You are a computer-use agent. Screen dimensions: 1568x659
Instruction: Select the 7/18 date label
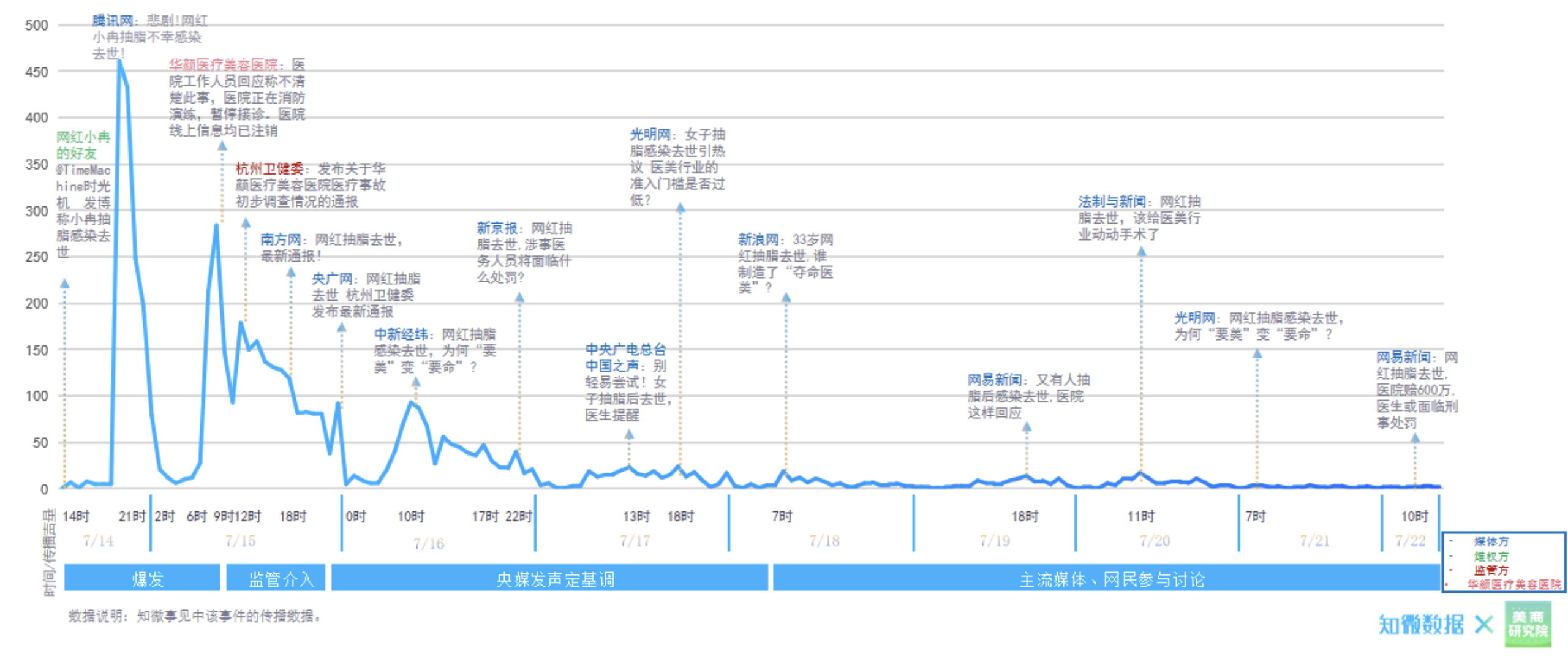(x=824, y=541)
